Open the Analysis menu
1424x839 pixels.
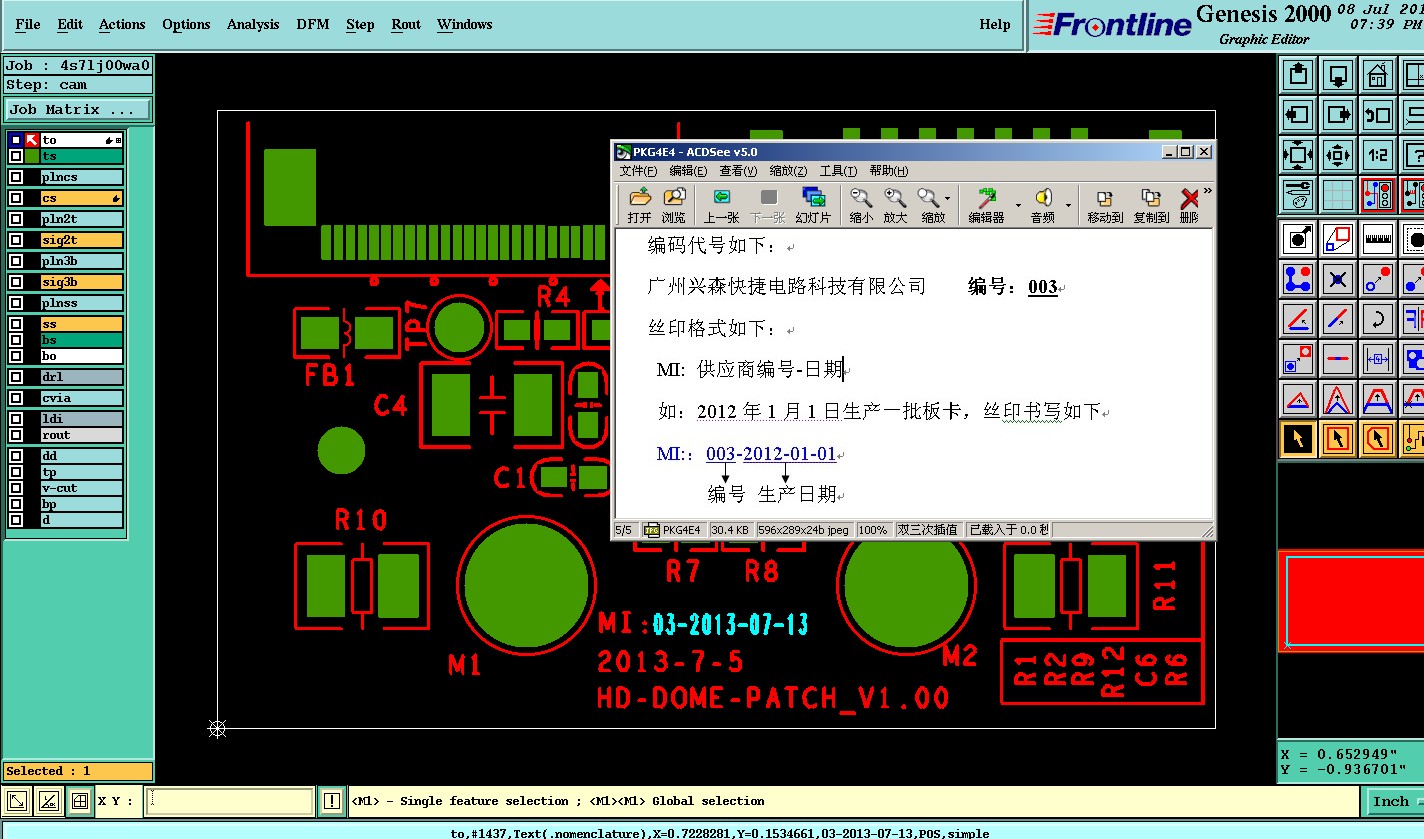[x=253, y=24]
